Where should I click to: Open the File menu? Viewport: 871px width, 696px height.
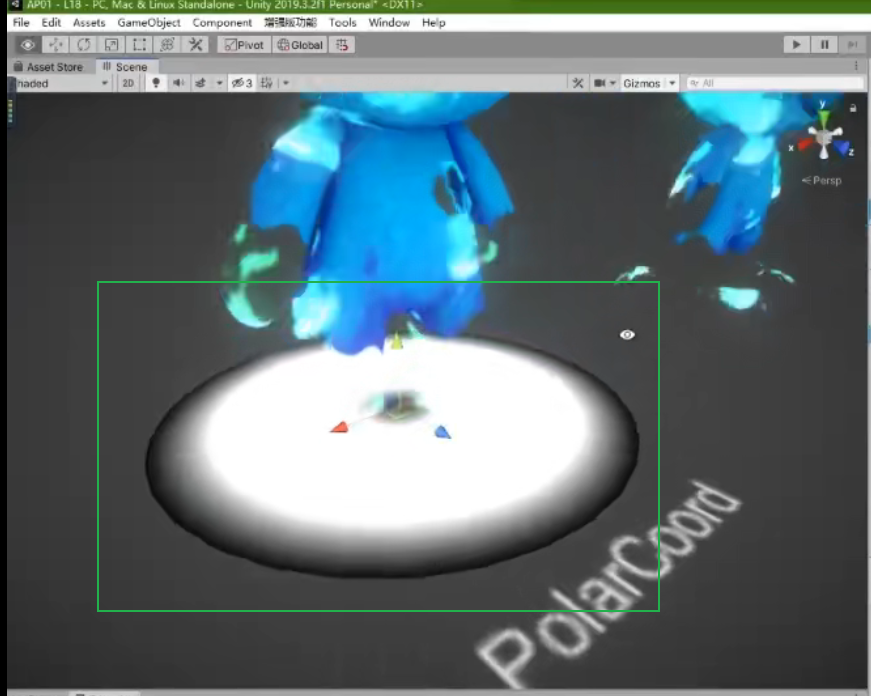coord(21,23)
